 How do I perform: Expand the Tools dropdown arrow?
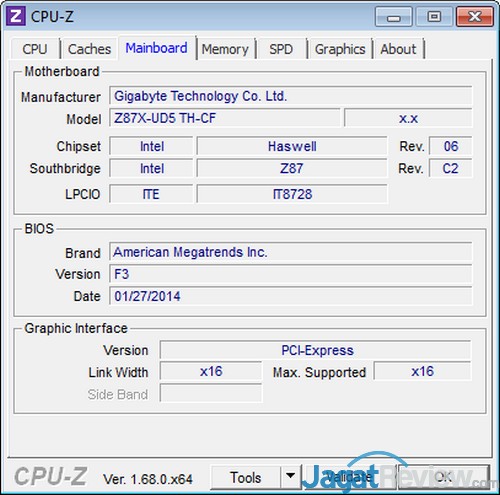[291, 477]
